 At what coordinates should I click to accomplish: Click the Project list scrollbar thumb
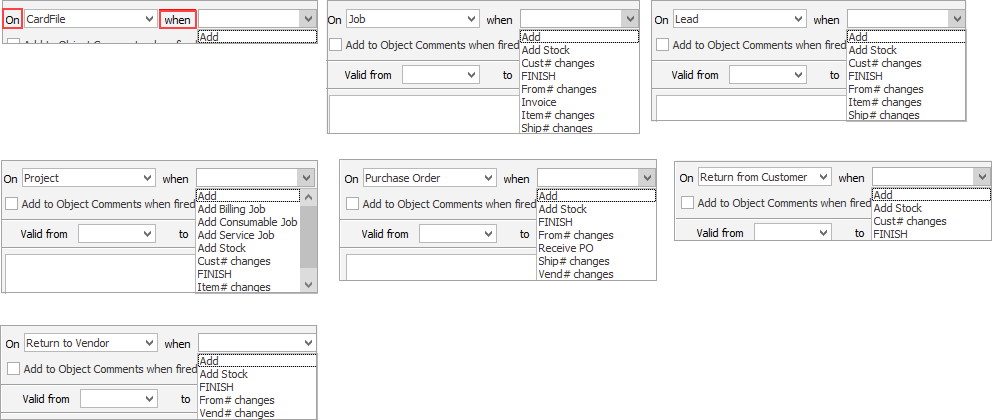[x=308, y=235]
